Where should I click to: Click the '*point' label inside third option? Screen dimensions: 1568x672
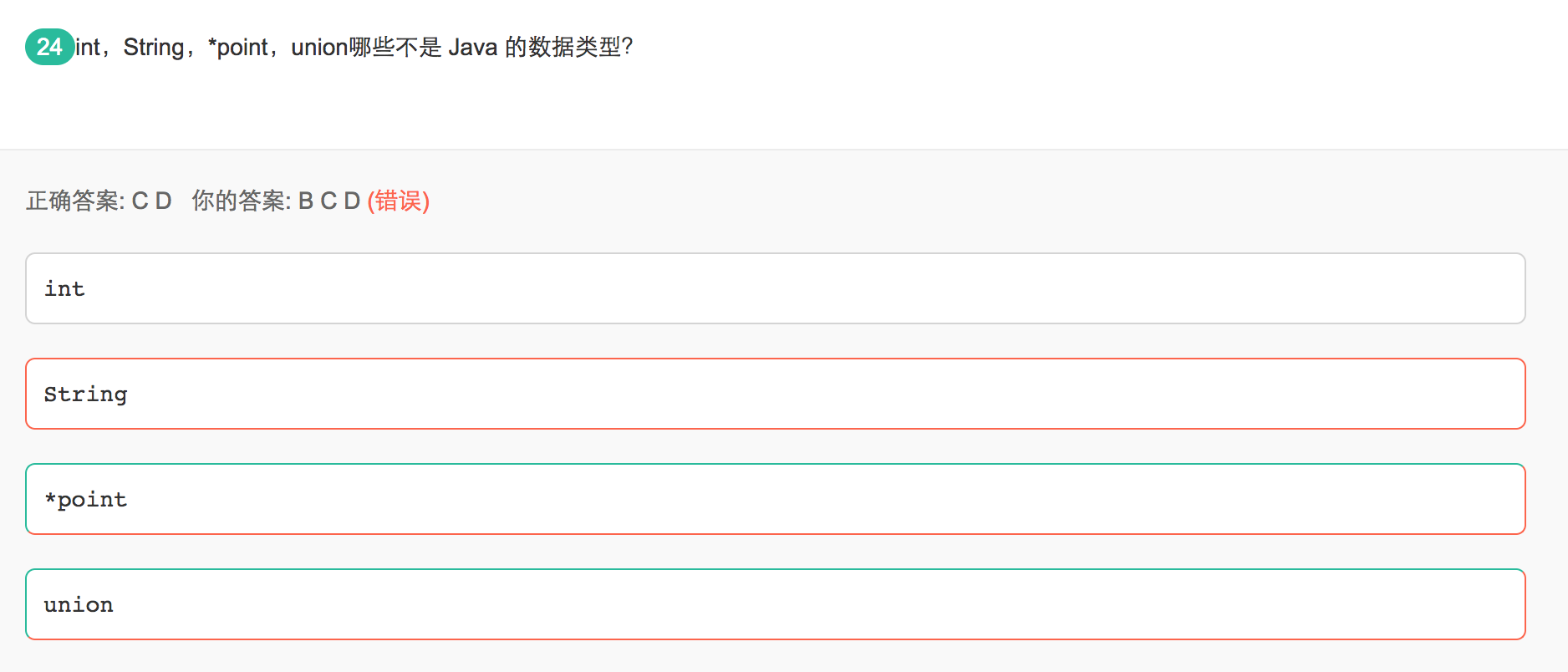[x=85, y=499]
